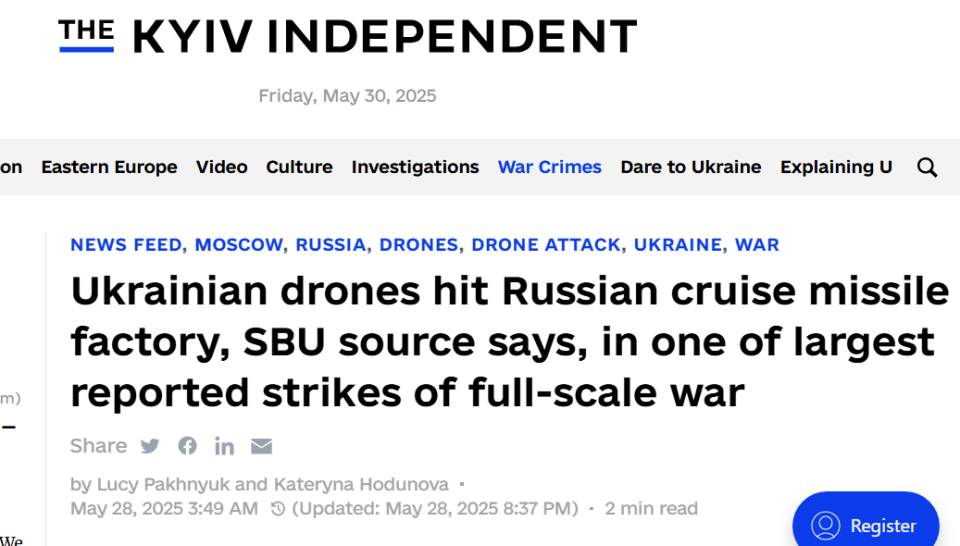Open the Culture menu item
This screenshot has height=546, width=960.
coord(299,167)
